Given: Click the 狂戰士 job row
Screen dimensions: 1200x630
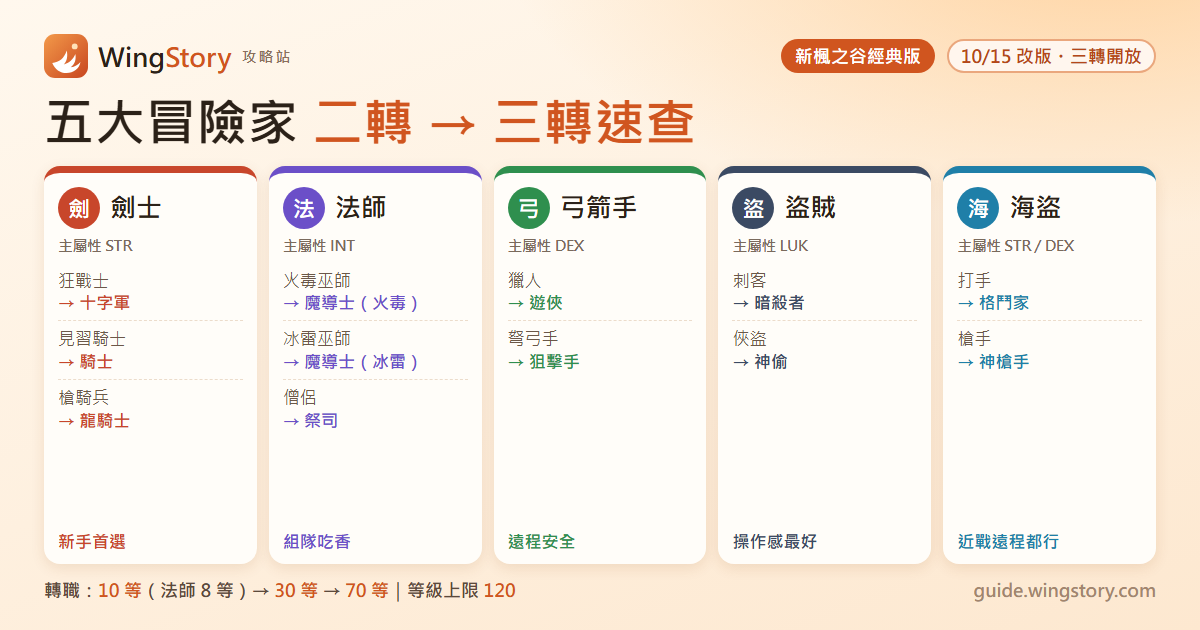Looking at the screenshot, I should pyautogui.click(x=83, y=281).
